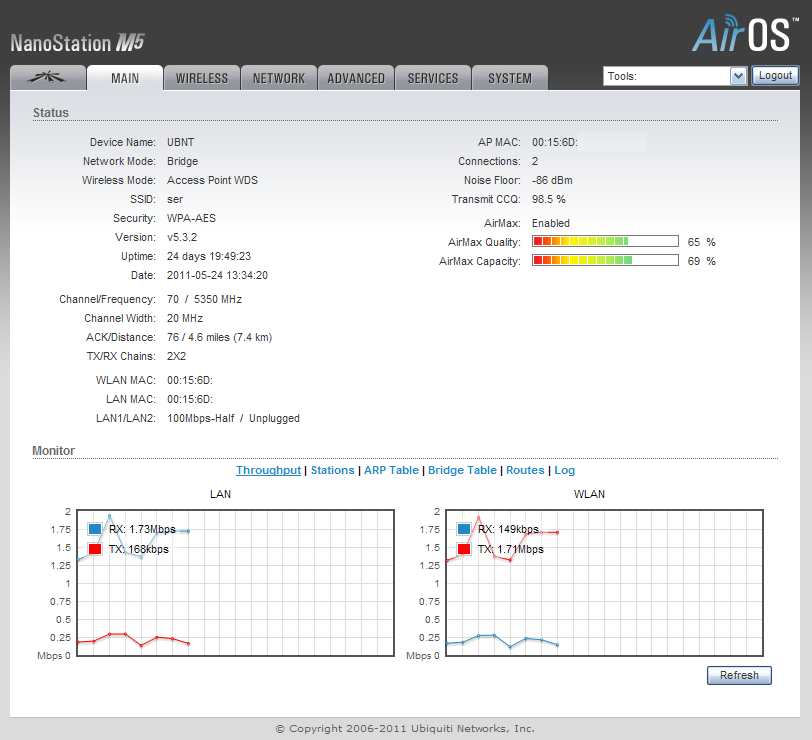Go to the ADVANCED tab
Screen dimensions: 812x740
356,78
